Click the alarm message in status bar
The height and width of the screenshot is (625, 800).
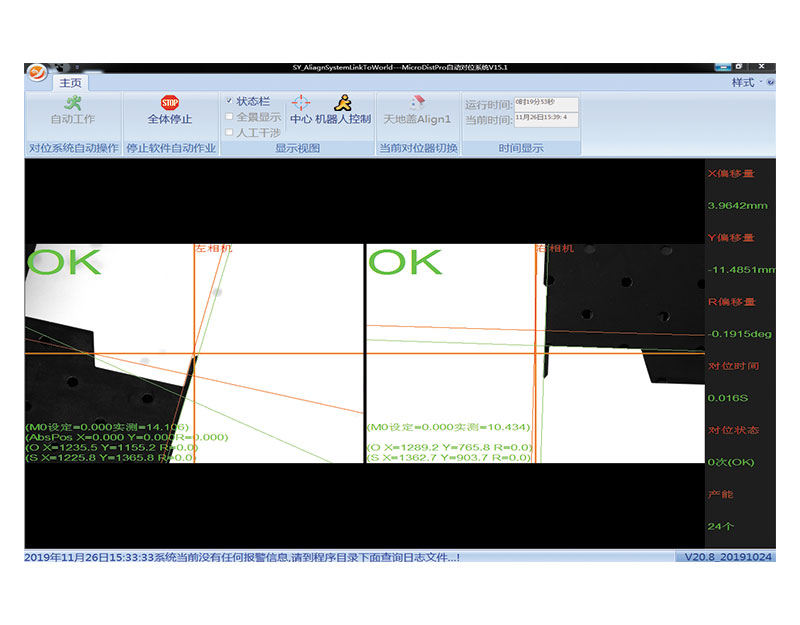click(x=240, y=557)
